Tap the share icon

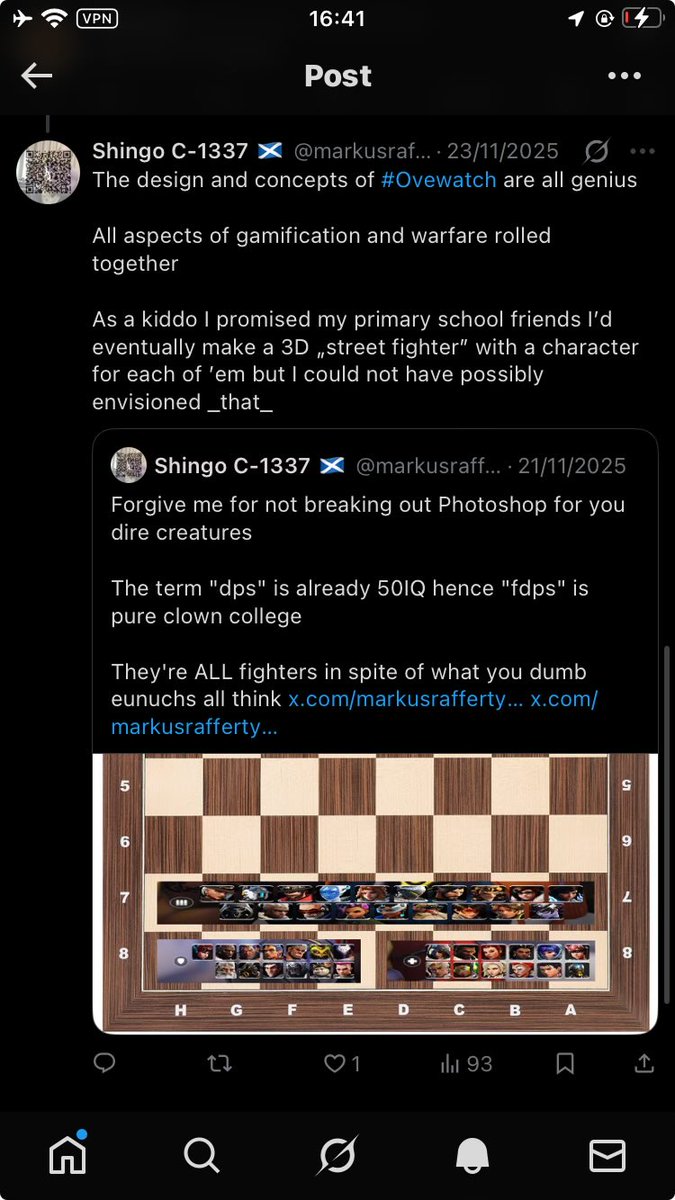645,1064
